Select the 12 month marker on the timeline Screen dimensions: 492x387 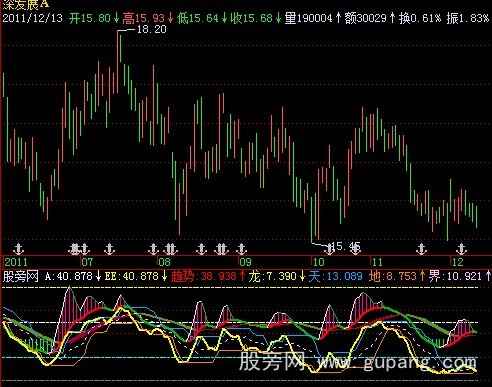458,262
